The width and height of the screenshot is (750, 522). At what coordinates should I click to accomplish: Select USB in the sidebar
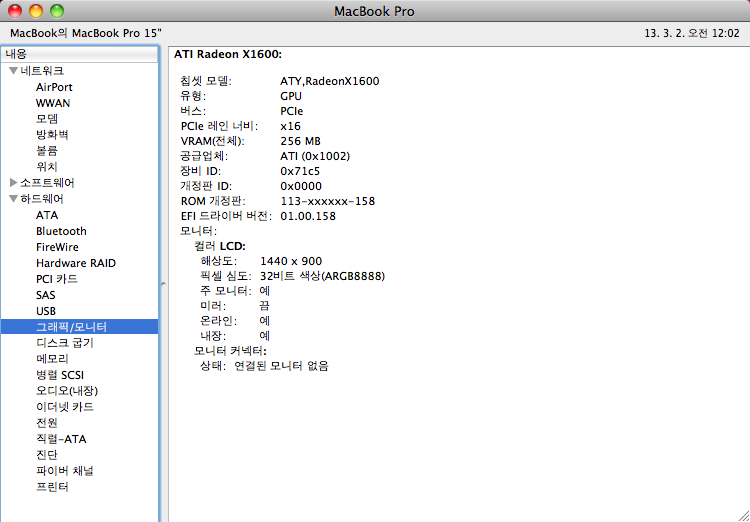point(46,311)
